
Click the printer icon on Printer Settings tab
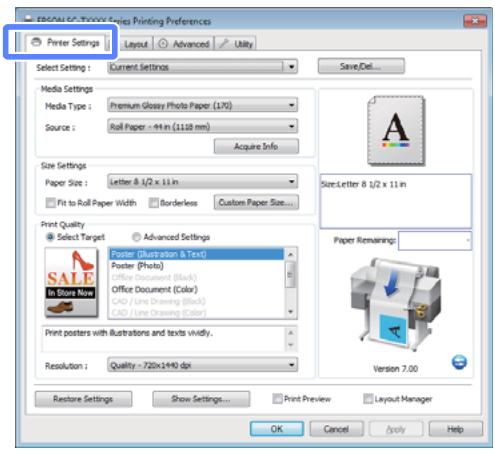tap(36, 42)
